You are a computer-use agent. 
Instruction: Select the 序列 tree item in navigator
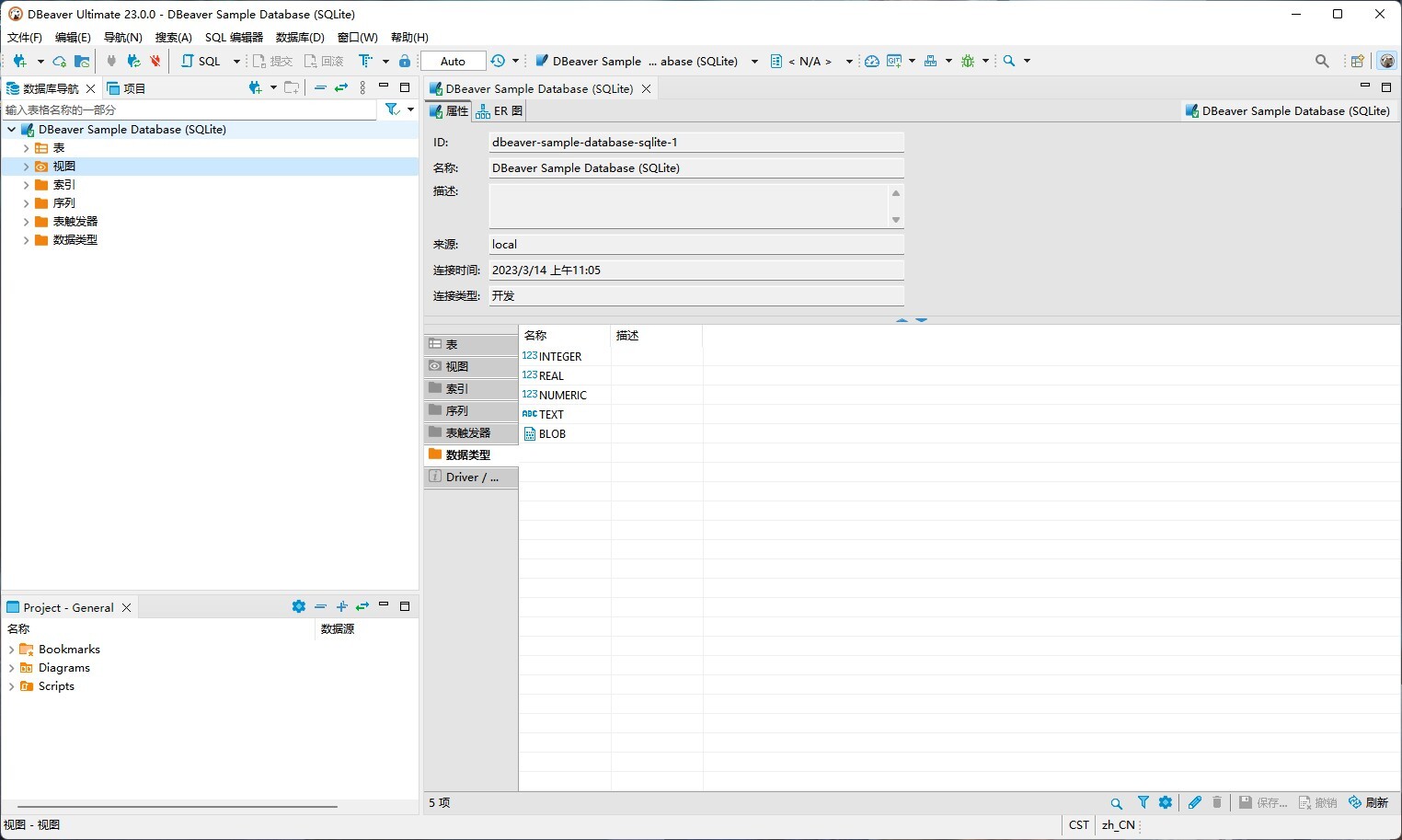pos(63,203)
